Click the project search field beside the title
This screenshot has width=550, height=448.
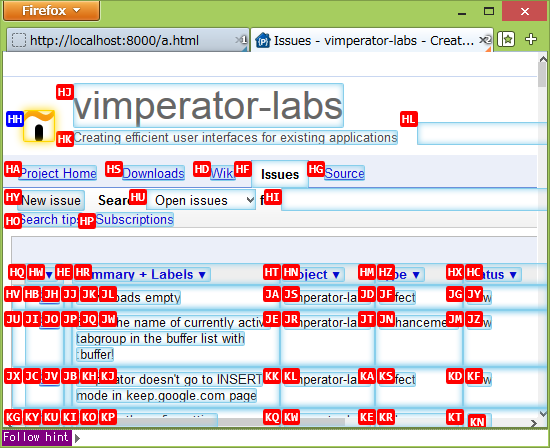482,134
